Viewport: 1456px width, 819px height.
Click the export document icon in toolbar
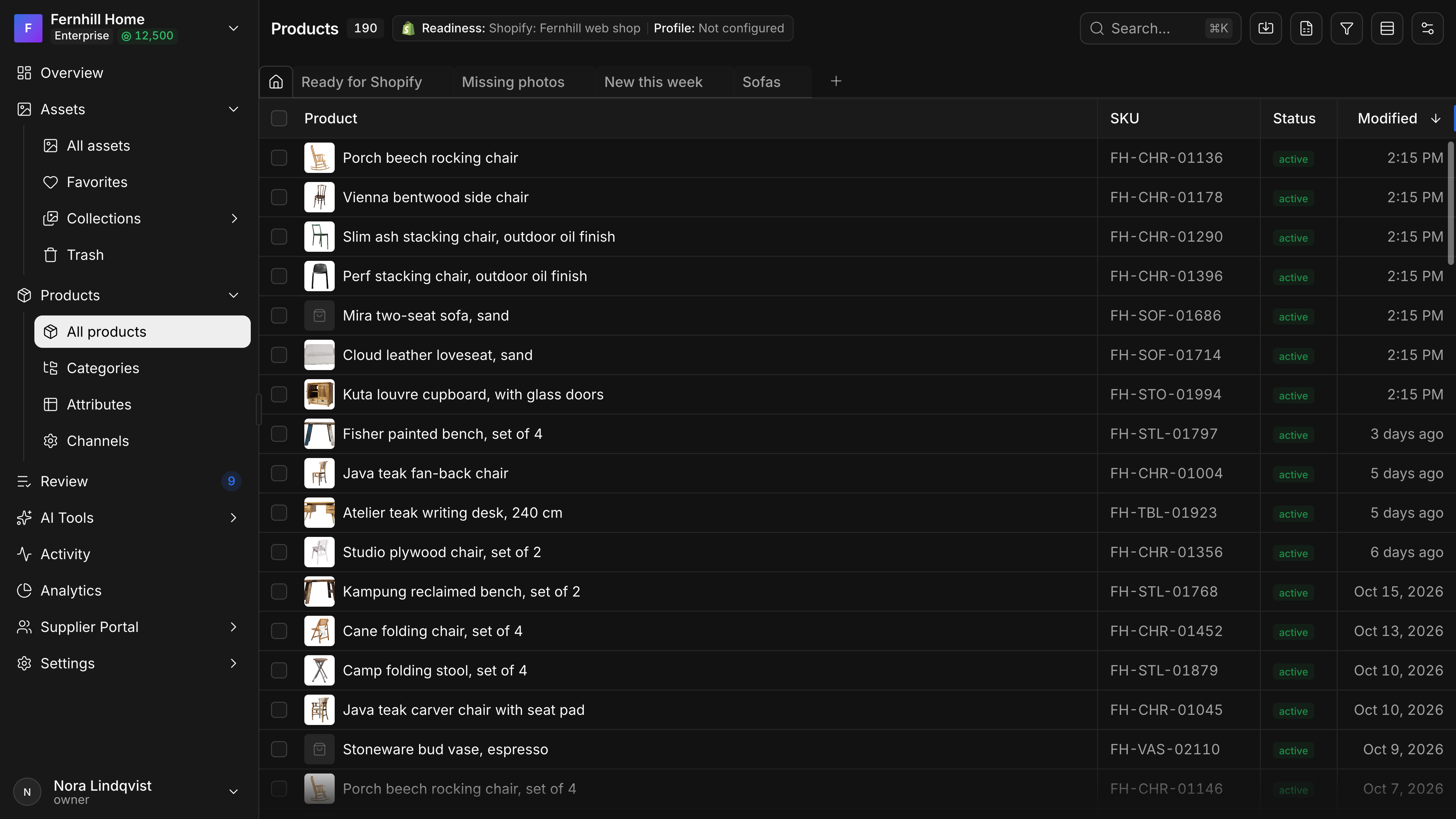(1306, 28)
